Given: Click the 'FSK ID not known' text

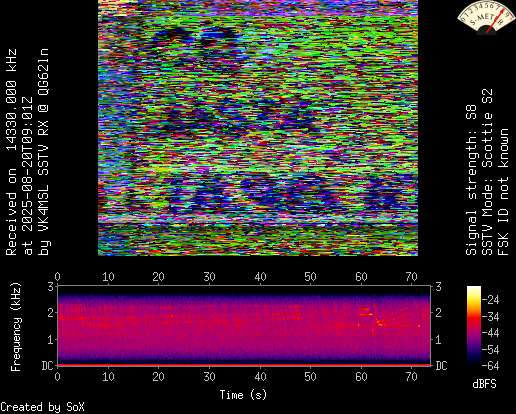Looking at the screenshot, I should [503, 192].
